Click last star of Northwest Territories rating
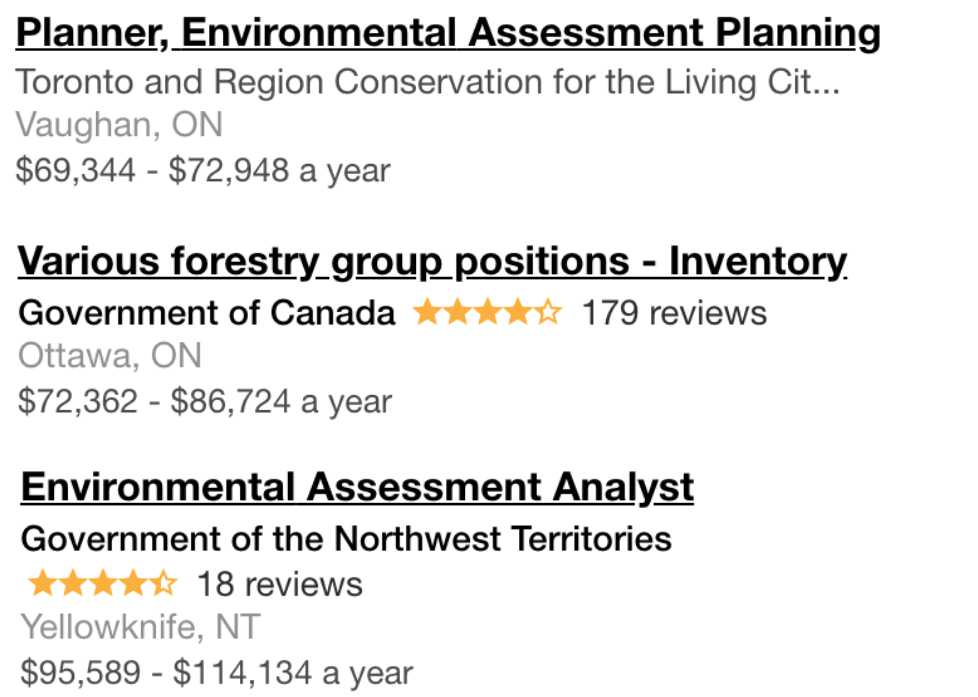This screenshot has width=978, height=697. click(x=163, y=583)
